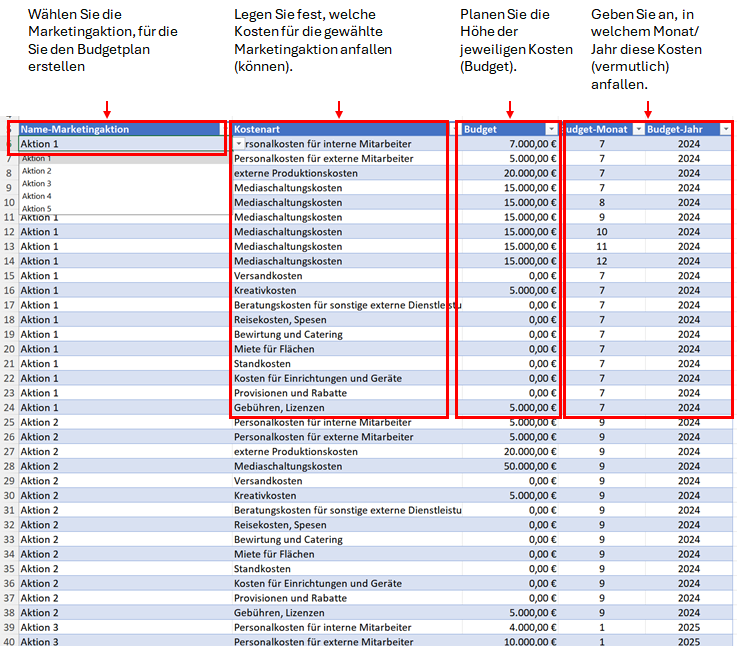Choose 'Aktion 2' from the dropdown list
This screenshot has width=737, height=648.
[x=37, y=171]
